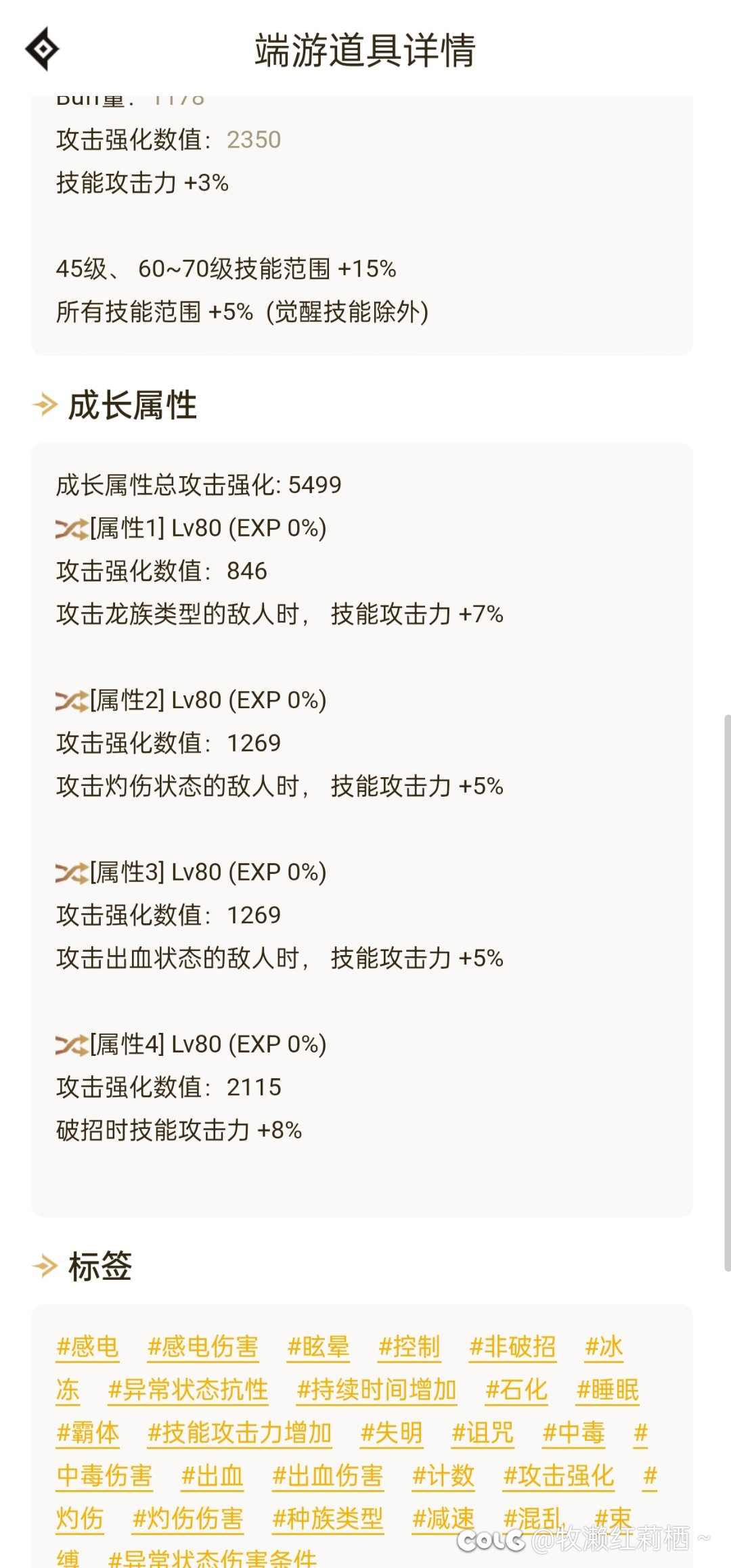
Task: Open the #出血伤害 tag
Action: 328,1476
